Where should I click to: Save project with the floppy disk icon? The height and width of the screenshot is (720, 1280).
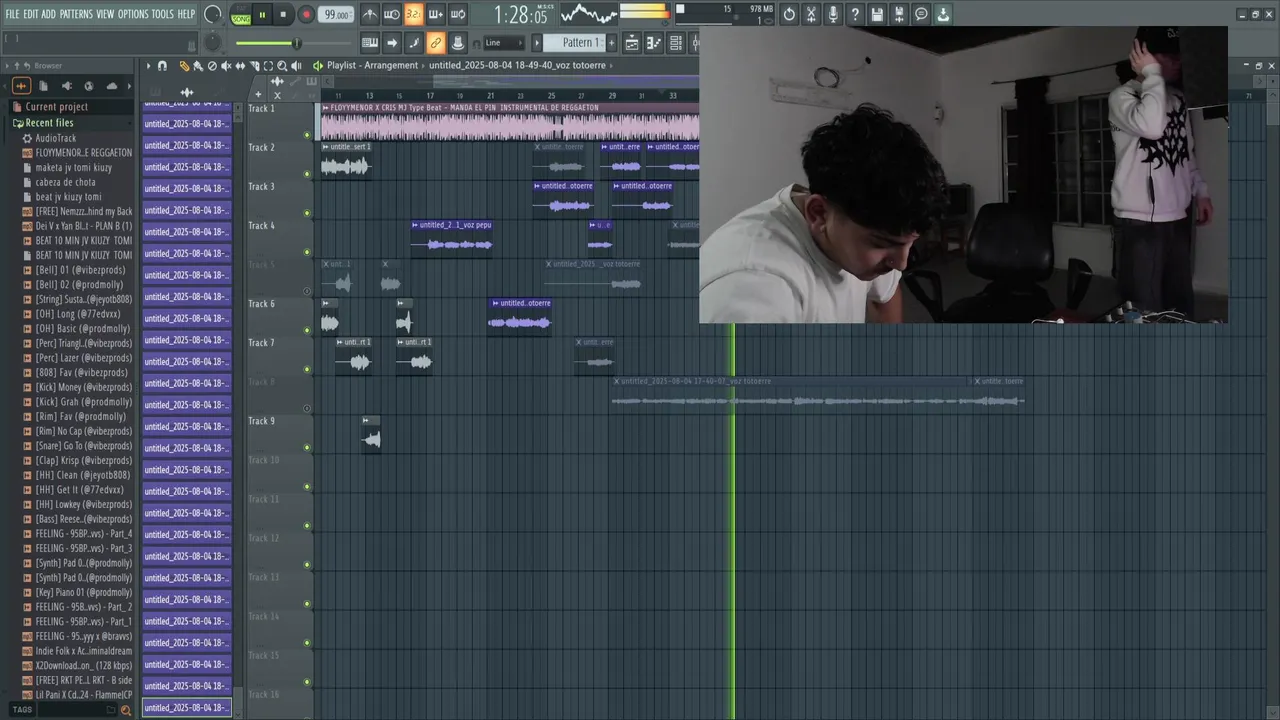877,14
